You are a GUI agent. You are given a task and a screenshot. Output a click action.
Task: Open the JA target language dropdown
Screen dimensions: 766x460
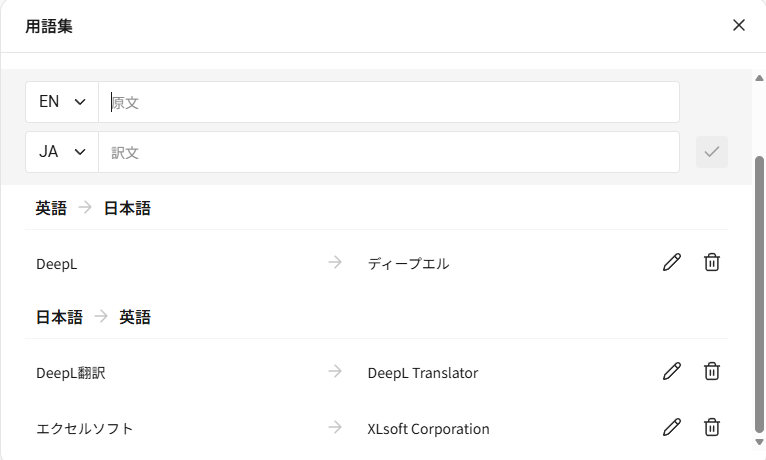point(62,152)
